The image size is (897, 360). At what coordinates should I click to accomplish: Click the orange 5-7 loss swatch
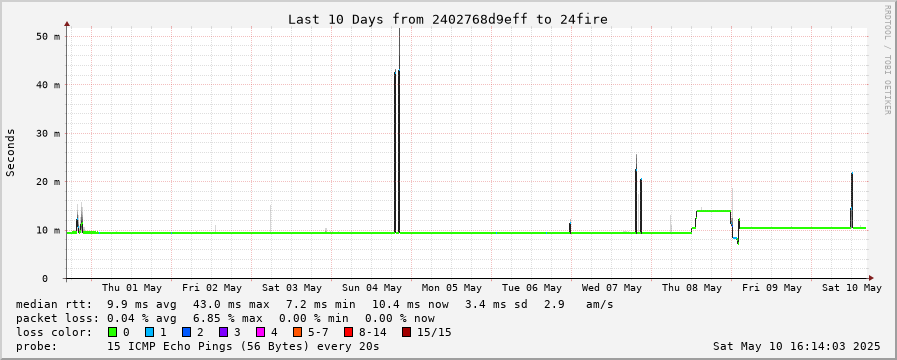click(297, 332)
